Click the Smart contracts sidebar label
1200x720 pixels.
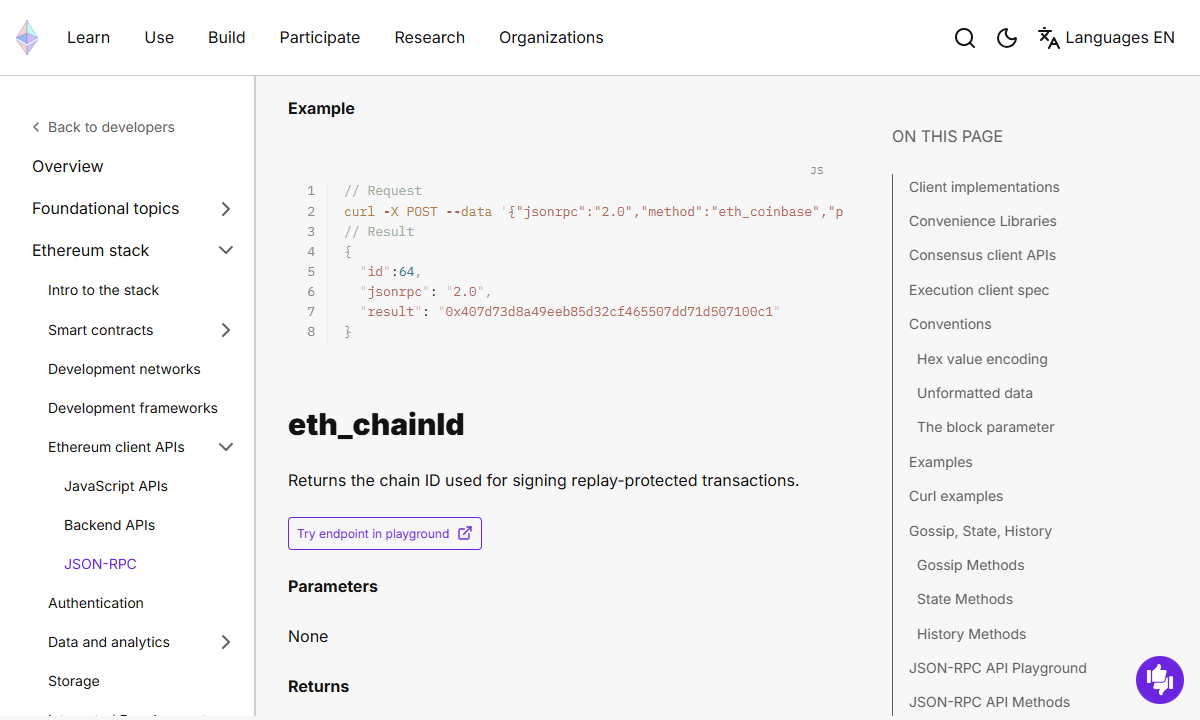point(101,330)
